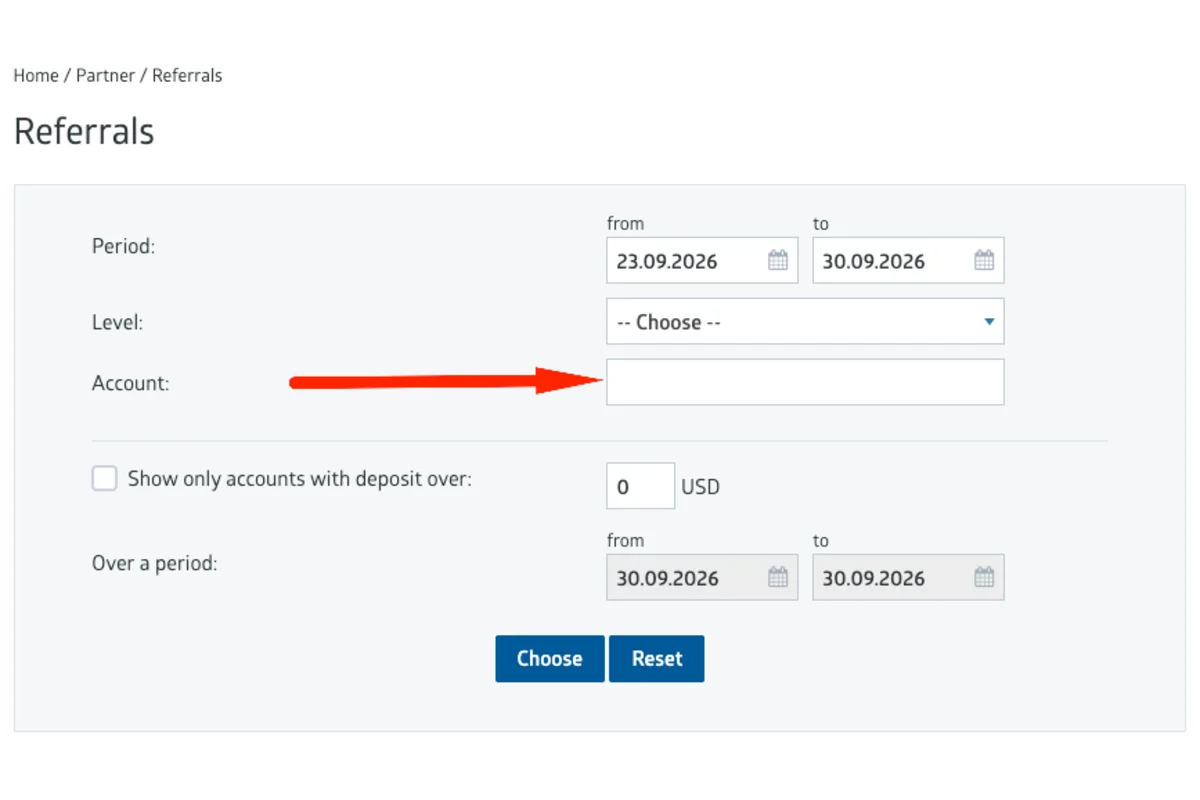Focus the Account text field
The width and height of the screenshot is (1200, 800).
(x=805, y=382)
